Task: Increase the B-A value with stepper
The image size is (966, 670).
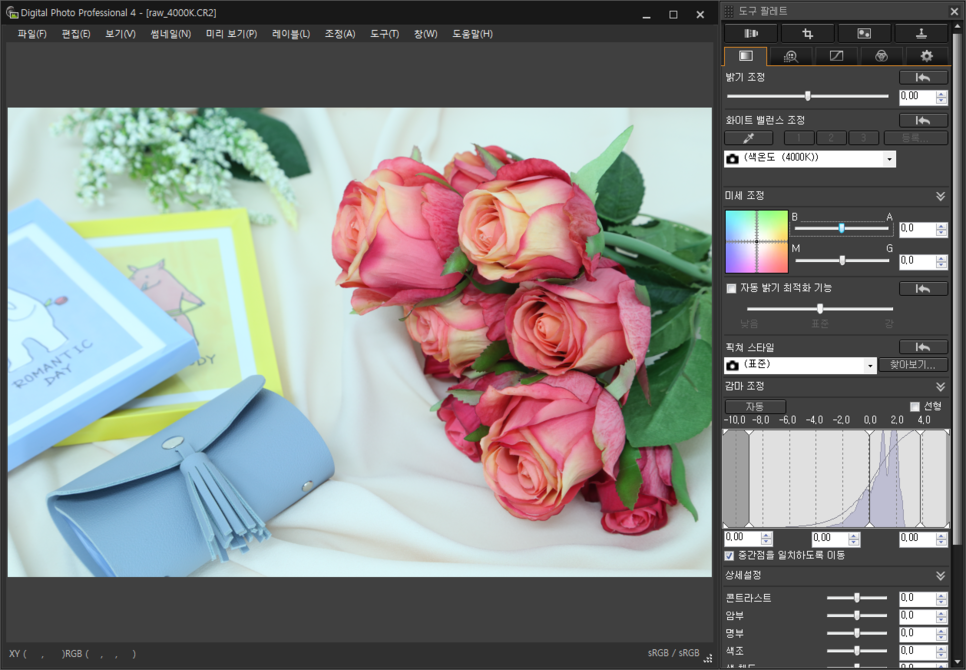Action: pos(941,226)
